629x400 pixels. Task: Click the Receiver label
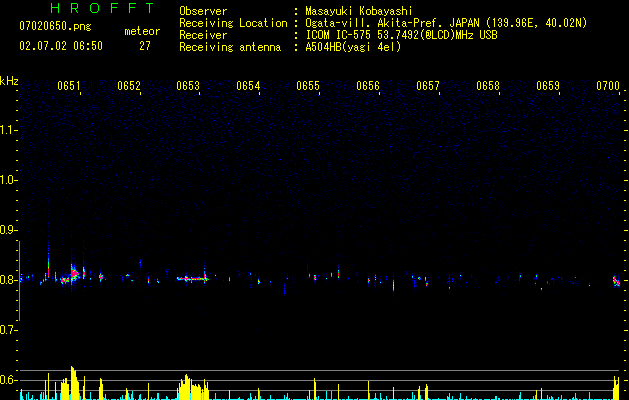[x=203, y=35]
